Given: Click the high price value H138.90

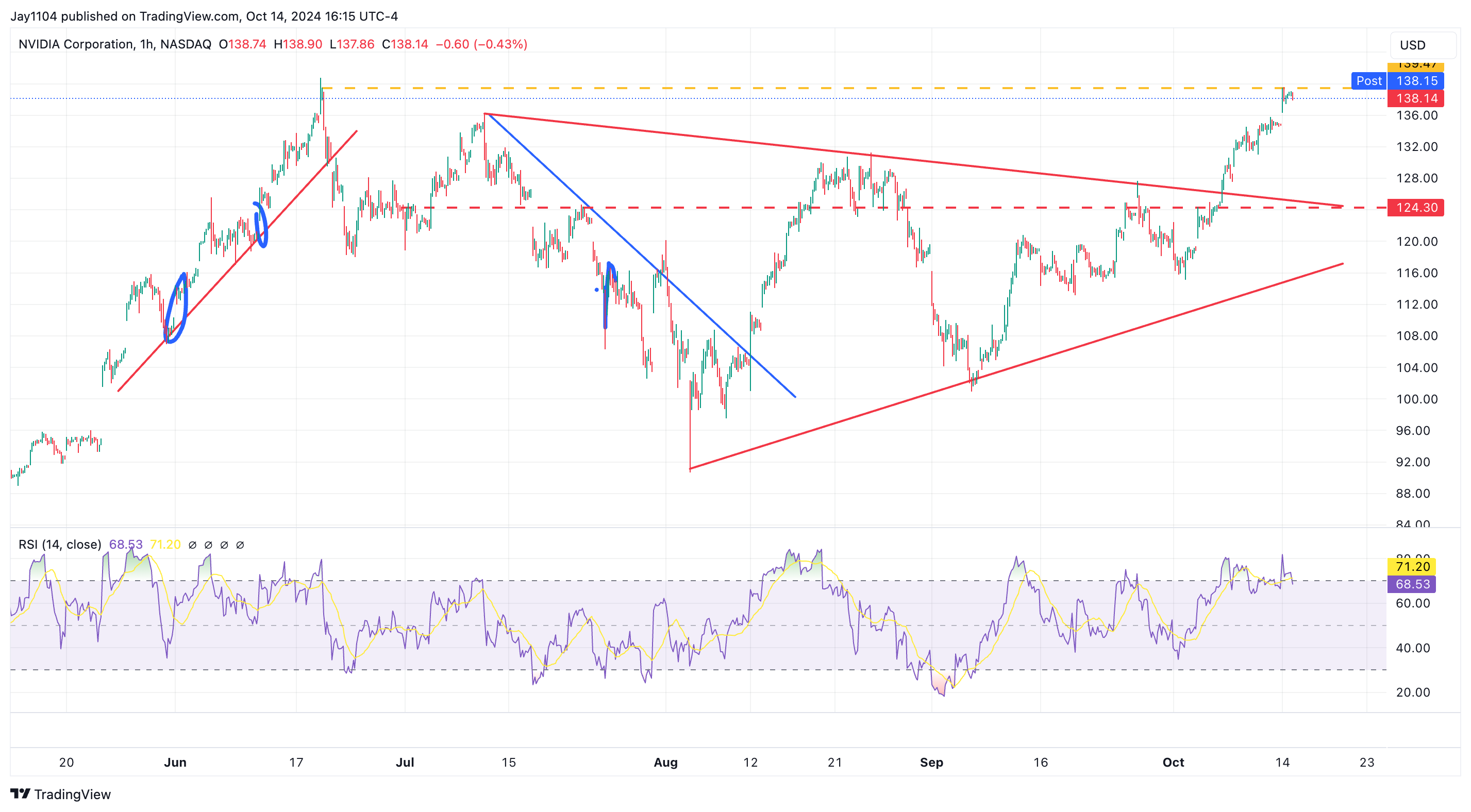Looking at the screenshot, I should click(x=298, y=44).
